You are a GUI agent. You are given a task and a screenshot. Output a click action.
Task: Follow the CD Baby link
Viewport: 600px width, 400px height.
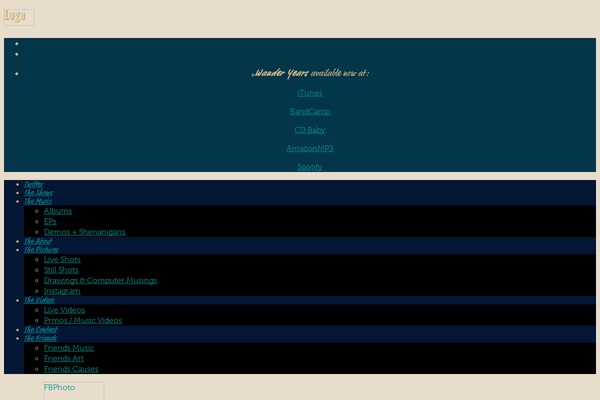pos(310,130)
